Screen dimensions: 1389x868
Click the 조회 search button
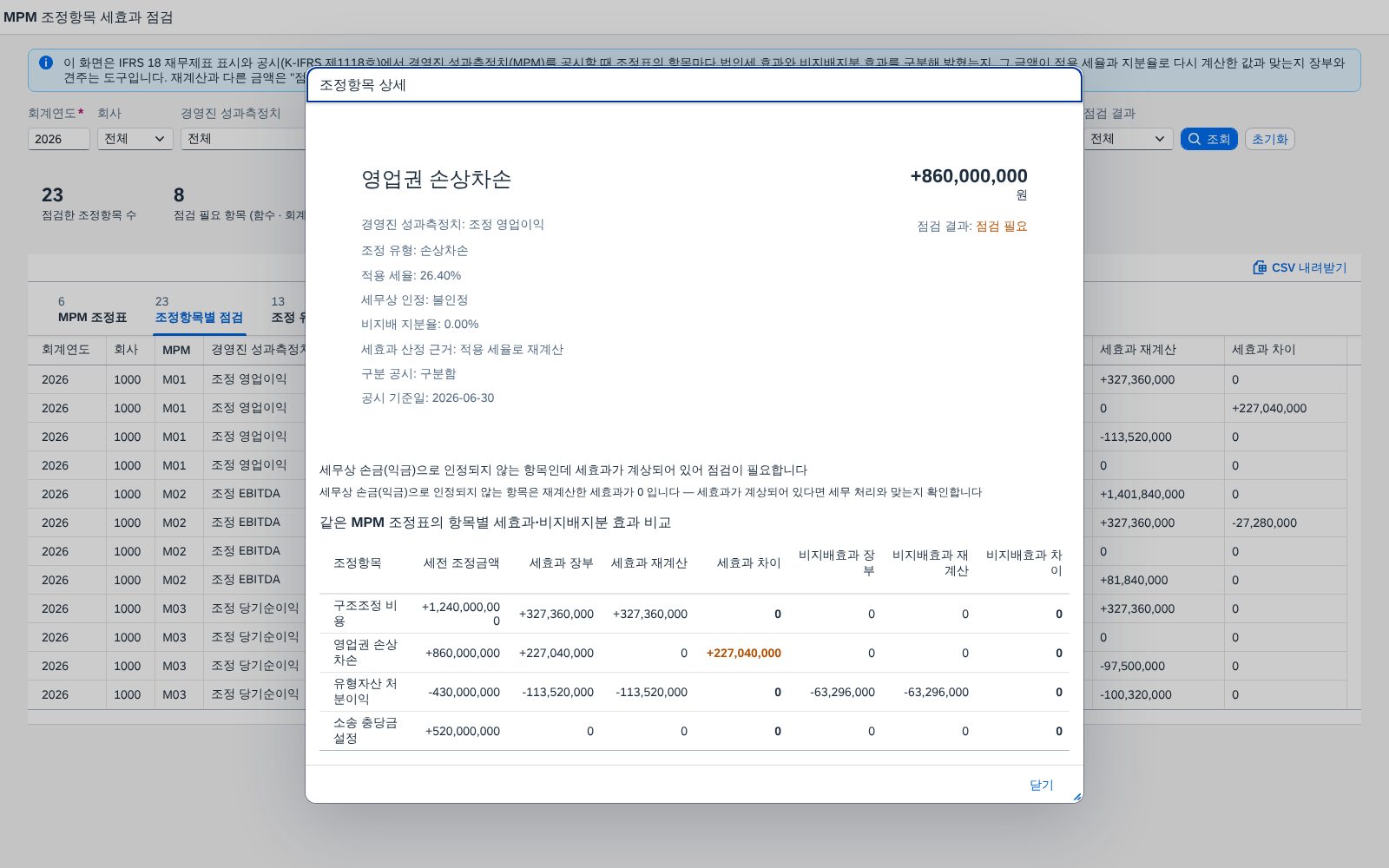click(x=1208, y=139)
